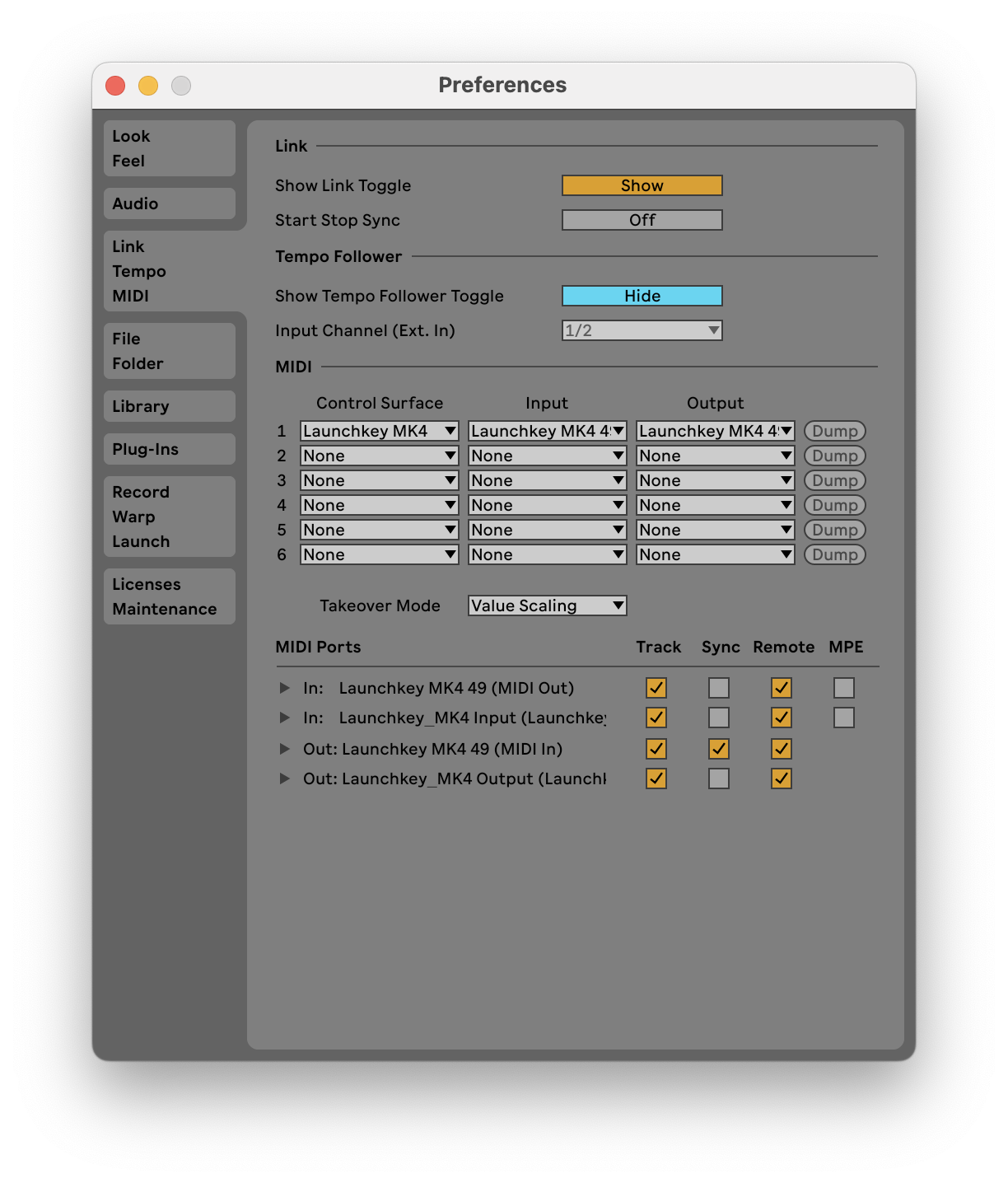Expand Out: Launchkey_MK4 Output port row

(x=285, y=779)
